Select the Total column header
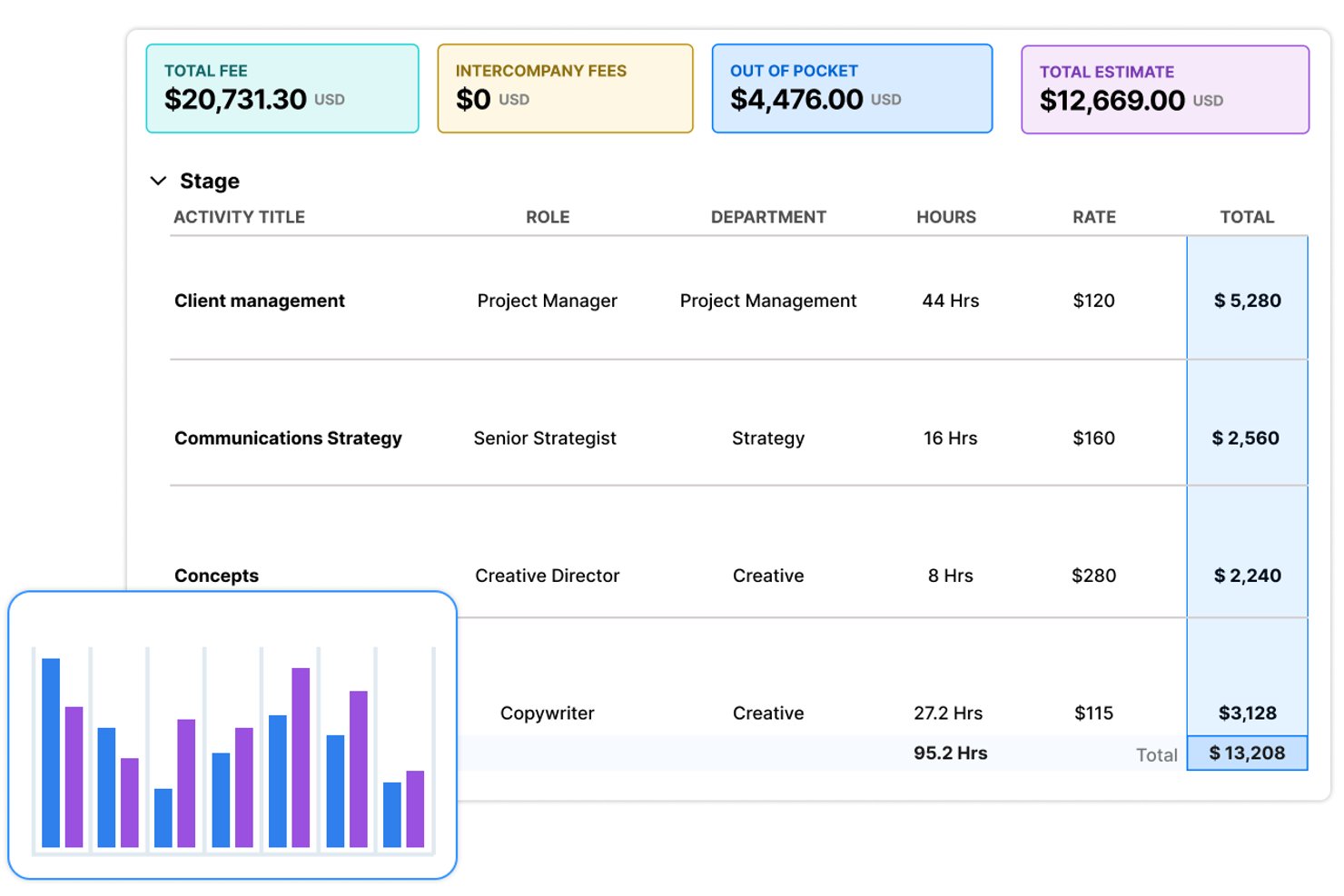The image size is (1344, 896). point(1247,217)
